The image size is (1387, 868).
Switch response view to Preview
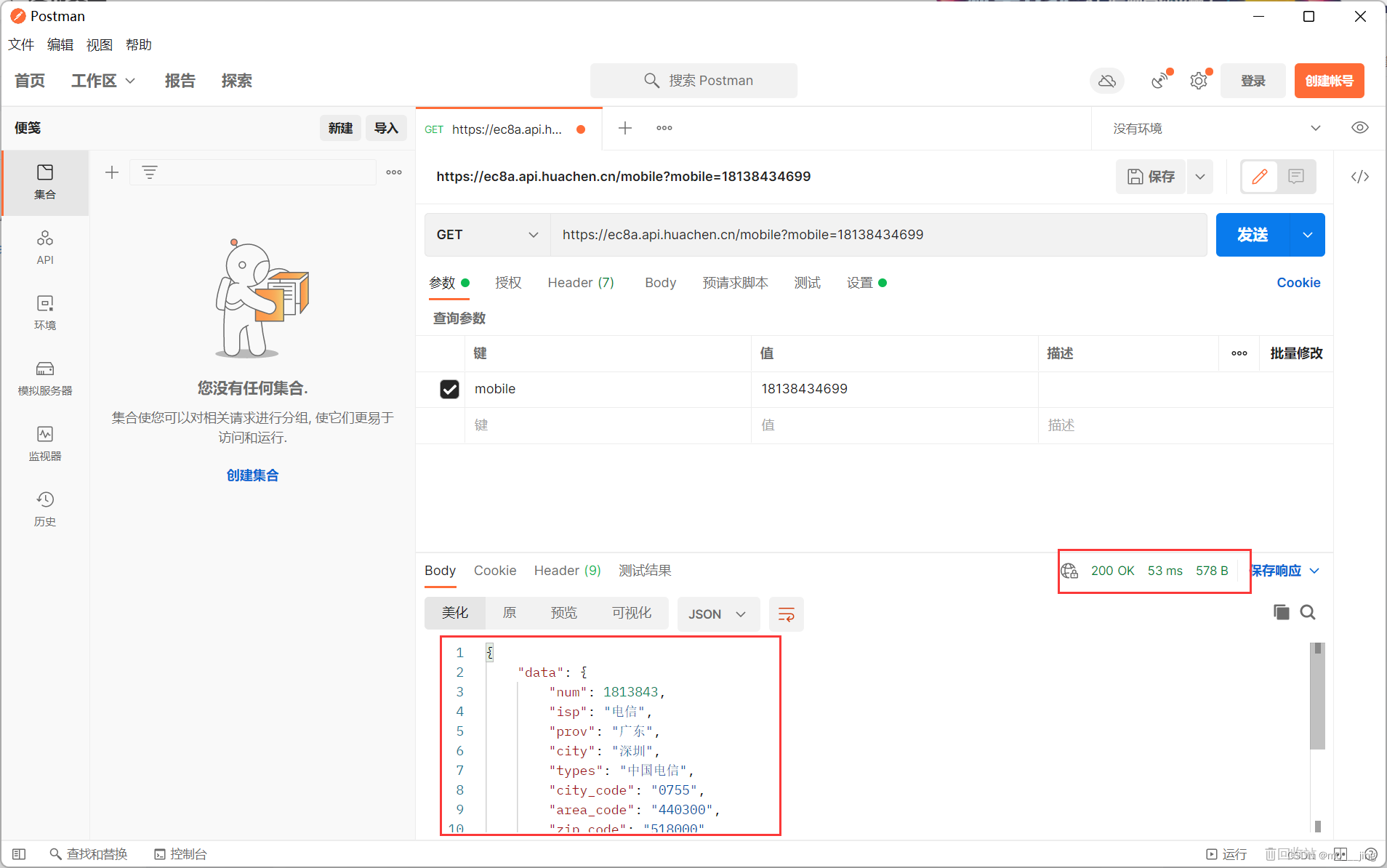[x=563, y=613]
